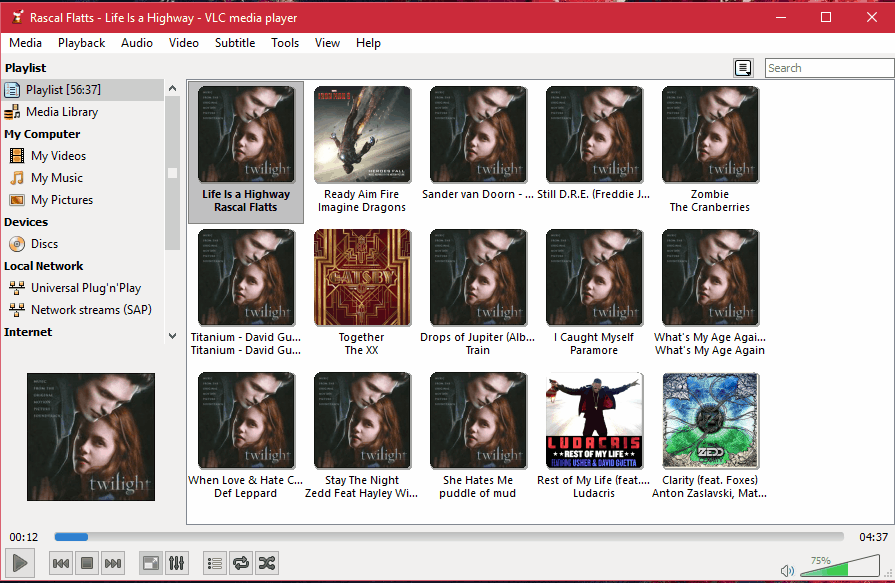Open extended settings equalizer icon

(x=176, y=564)
